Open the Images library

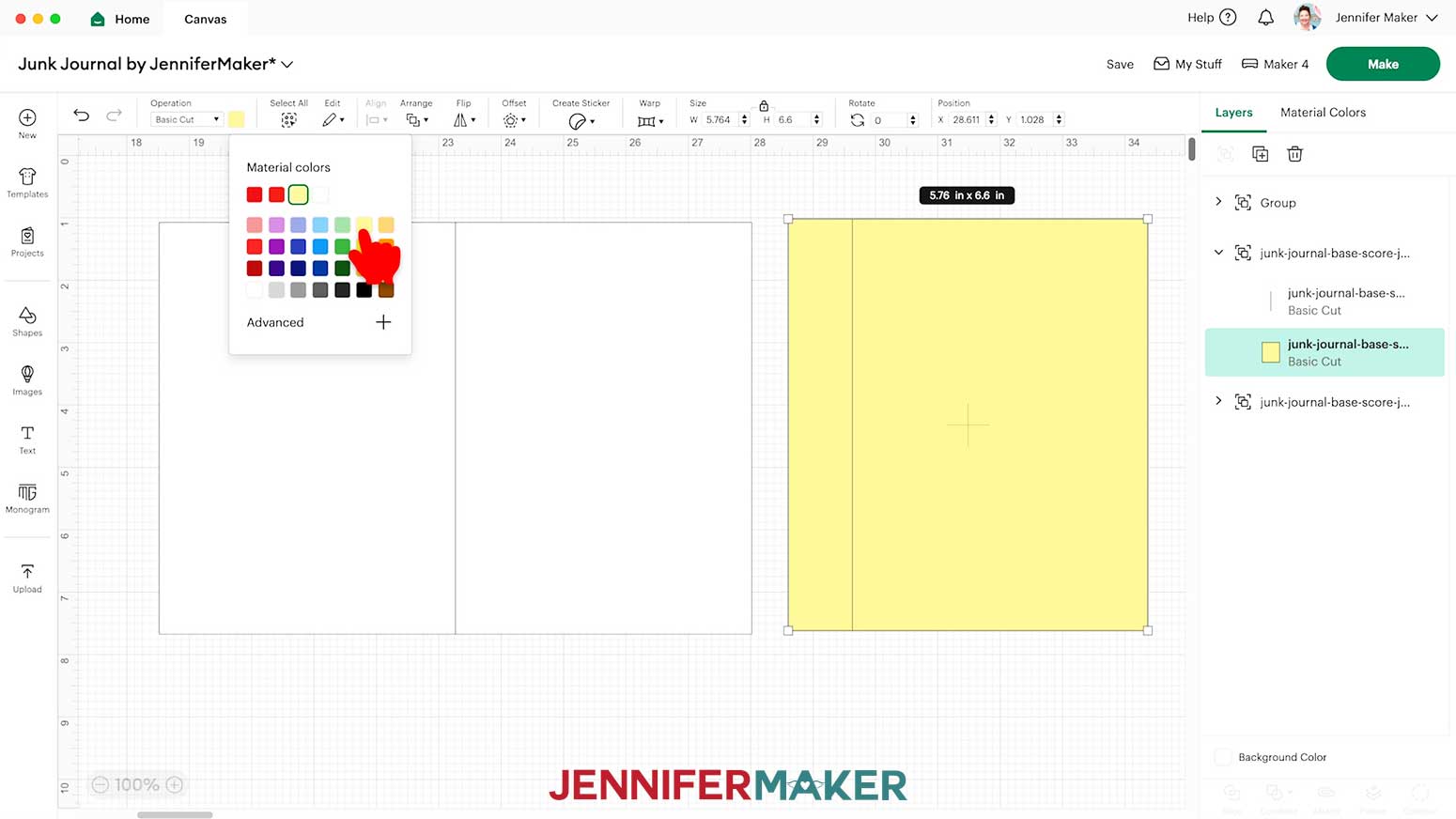(27, 380)
